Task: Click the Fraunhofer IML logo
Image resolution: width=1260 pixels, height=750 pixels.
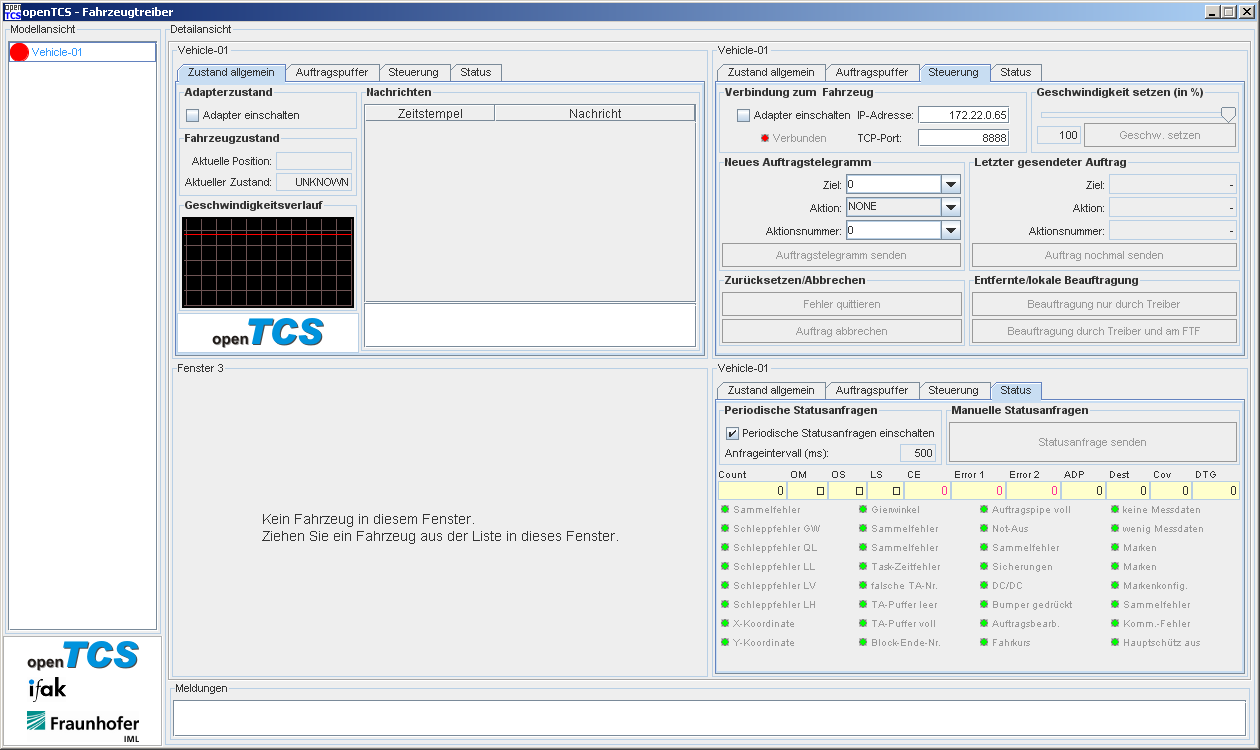Action: [82, 724]
